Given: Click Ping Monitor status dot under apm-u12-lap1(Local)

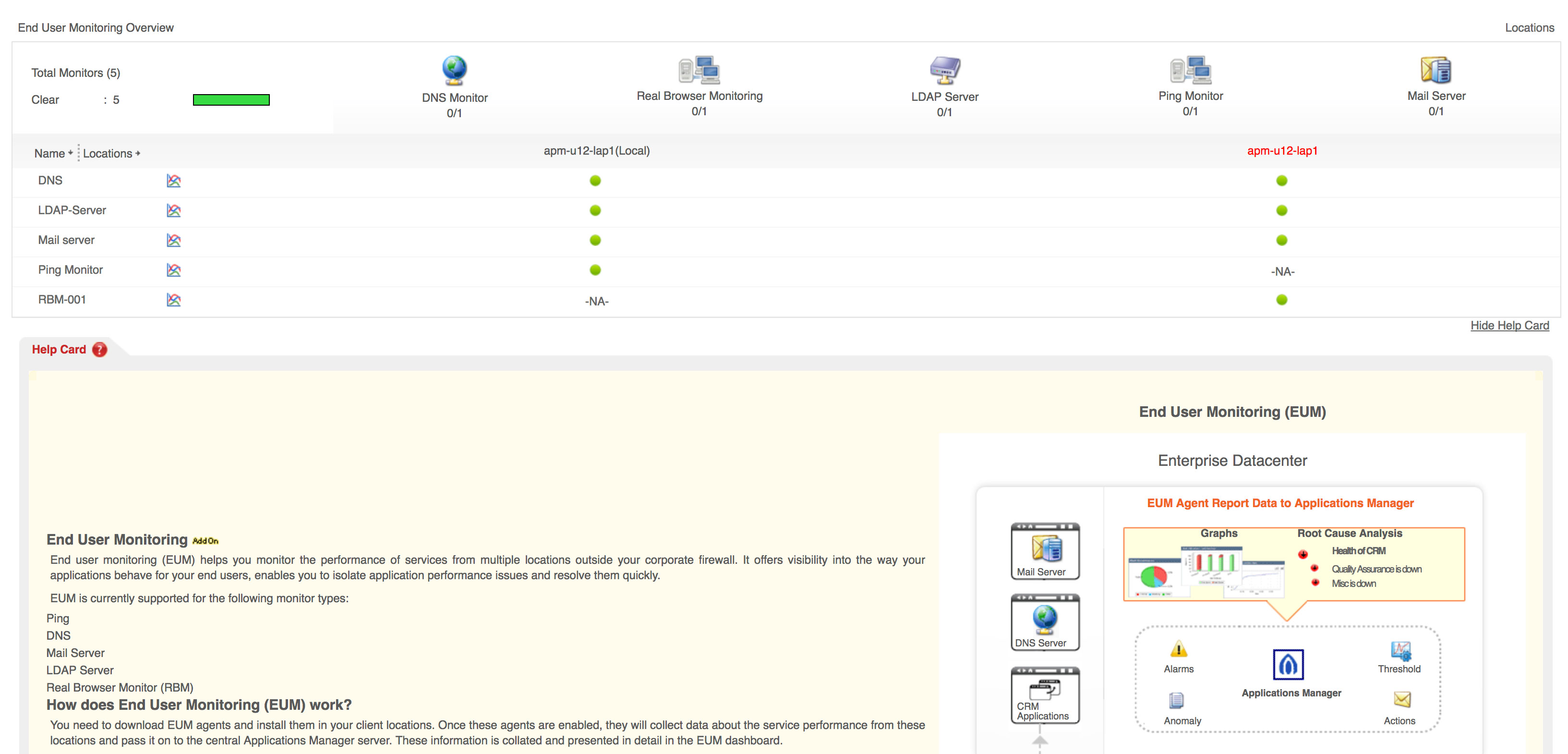Looking at the screenshot, I should (x=595, y=270).
